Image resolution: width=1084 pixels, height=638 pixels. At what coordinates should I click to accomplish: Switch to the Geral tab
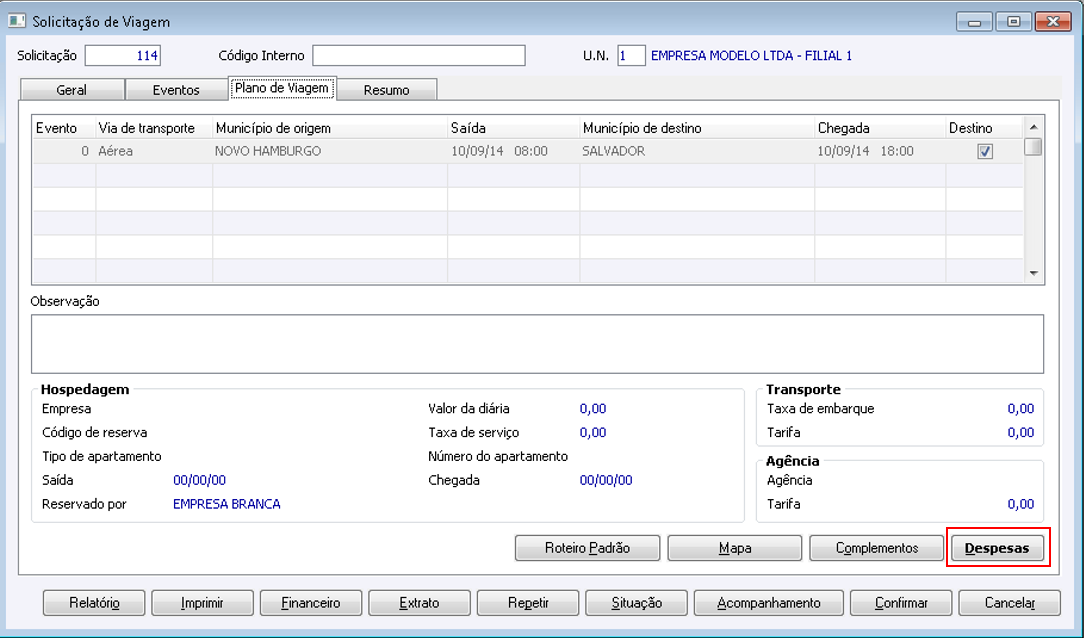[x=72, y=90]
